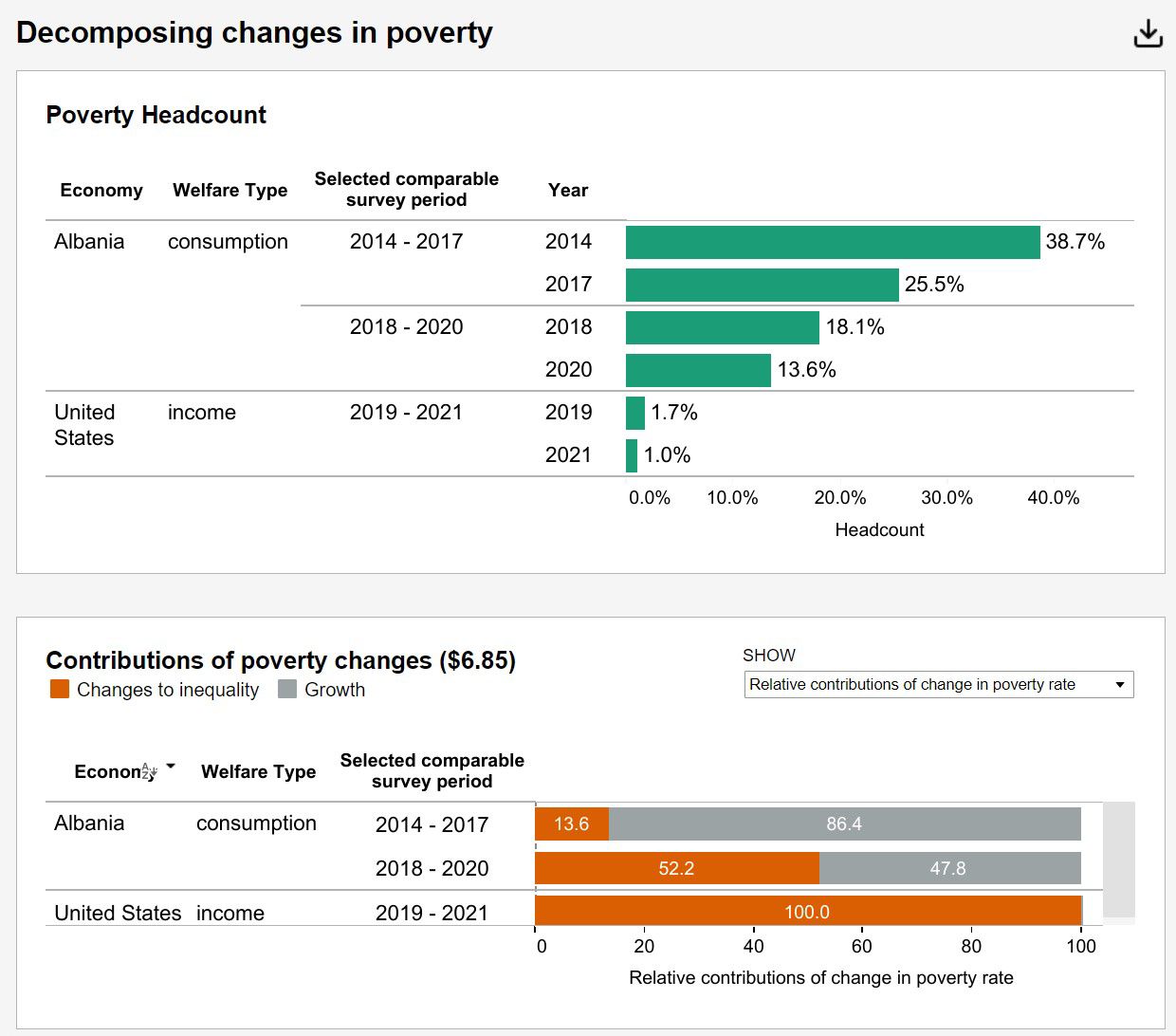This screenshot has width=1176, height=1036.
Task: Click the 'Economy' column header label
Action: [101, 190]
